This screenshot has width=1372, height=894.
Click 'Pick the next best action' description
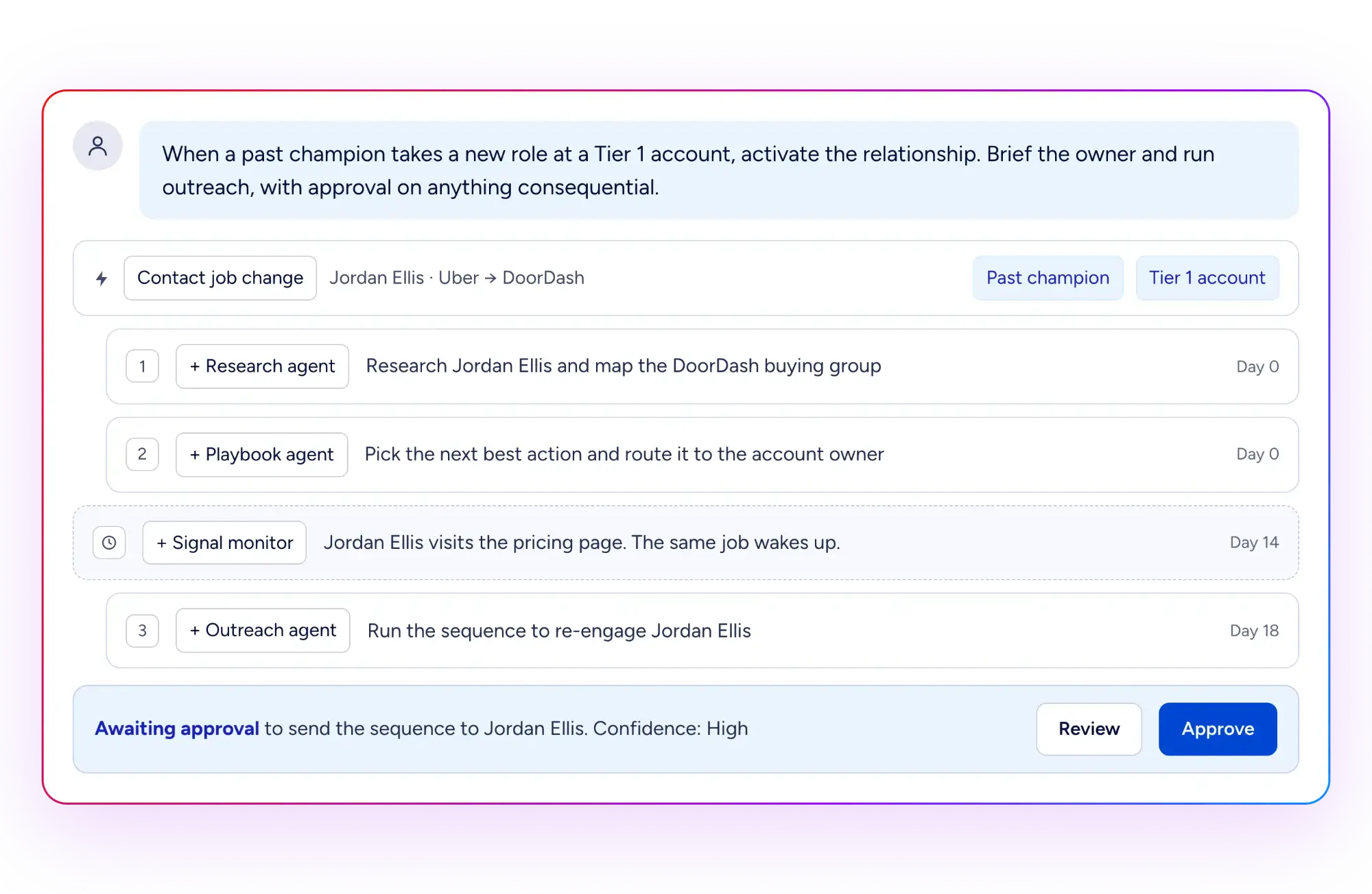point(624,454)
